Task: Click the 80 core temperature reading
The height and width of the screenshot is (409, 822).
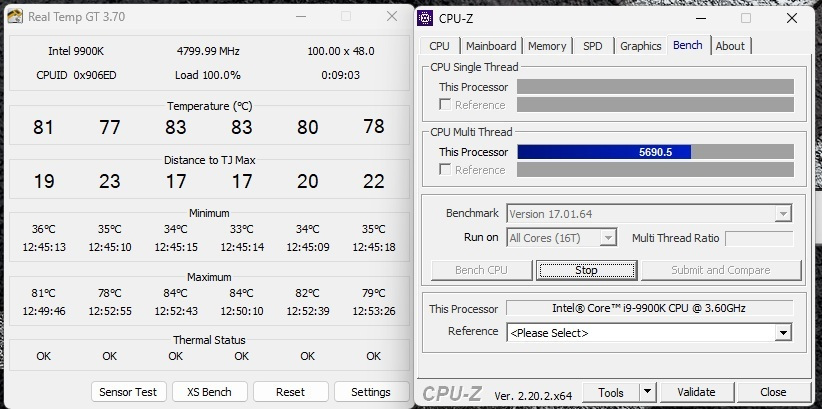Action: pos(308,127)
